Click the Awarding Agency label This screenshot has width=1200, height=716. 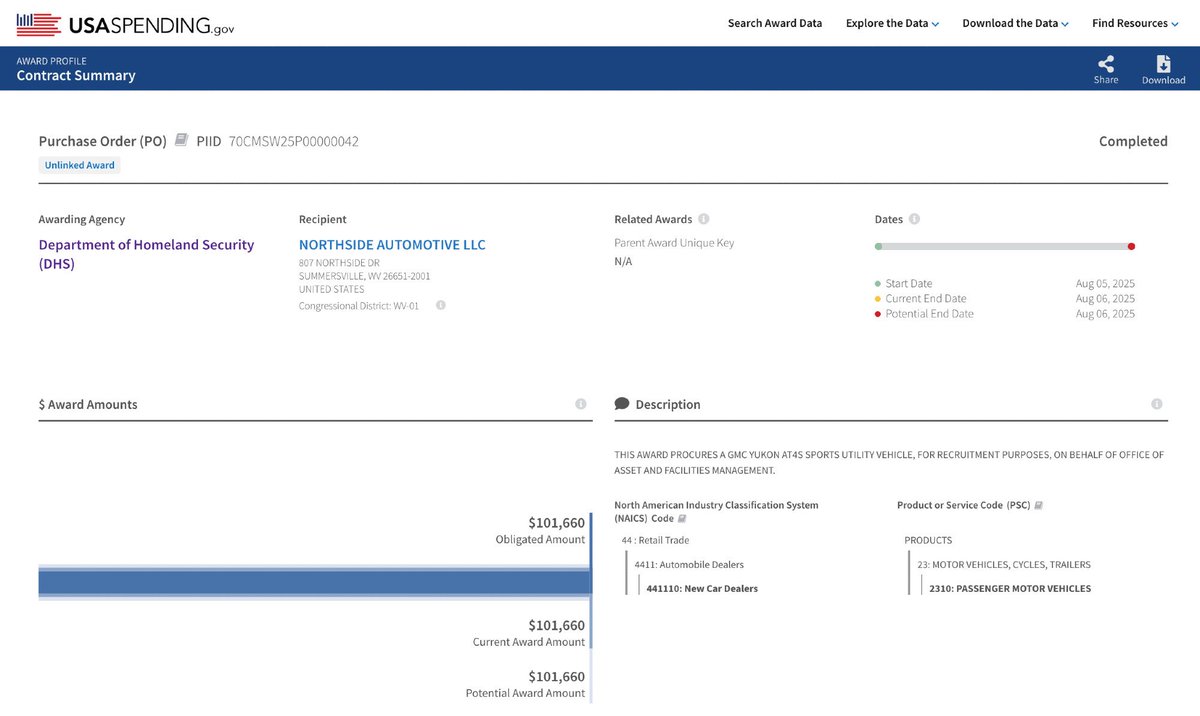[x=82, y=219]
